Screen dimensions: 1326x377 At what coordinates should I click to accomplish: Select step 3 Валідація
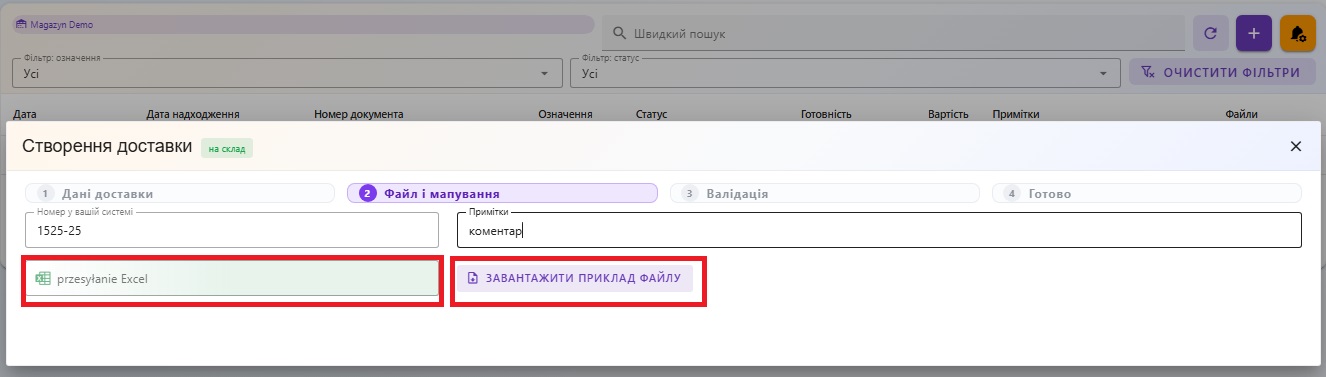(x=825, y=194)
